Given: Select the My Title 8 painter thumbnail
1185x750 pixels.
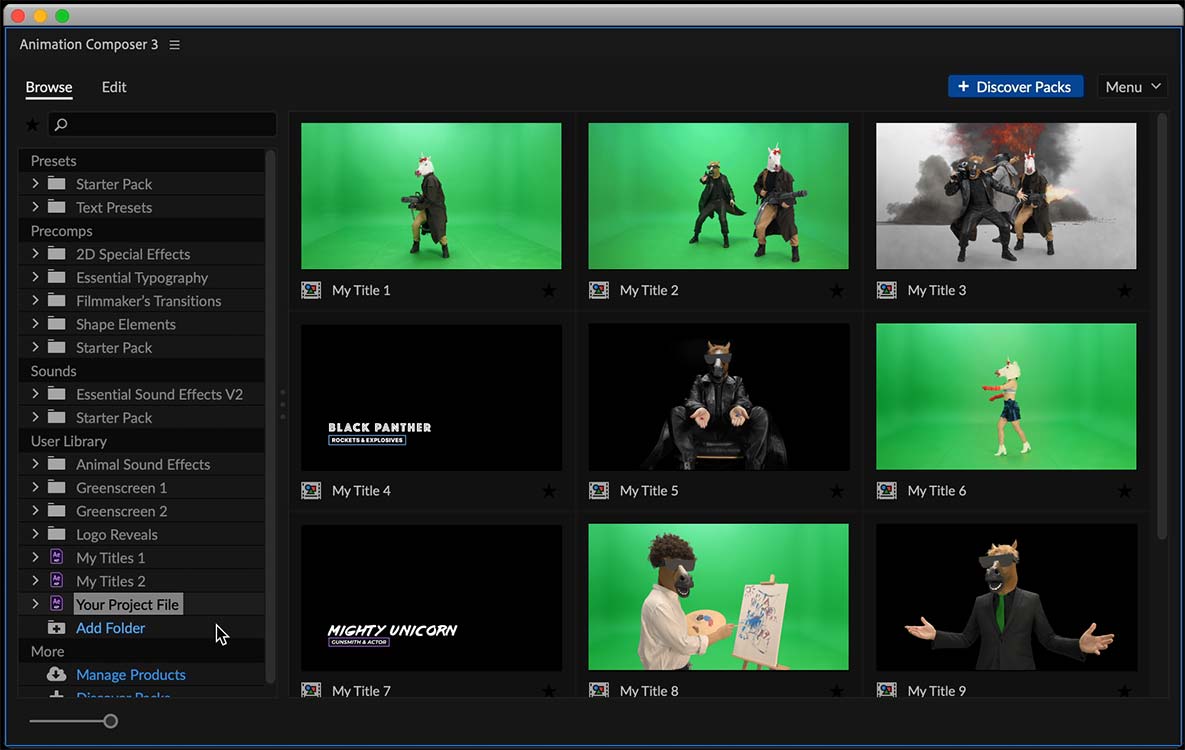Looking at the screenshot, I should (x=718, y=597).
